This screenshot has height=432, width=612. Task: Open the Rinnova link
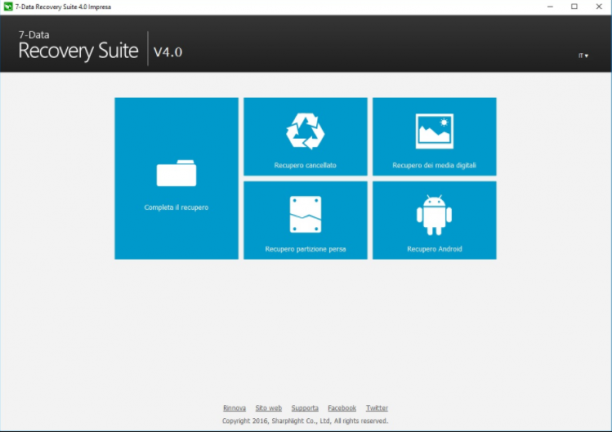point(235,408)
